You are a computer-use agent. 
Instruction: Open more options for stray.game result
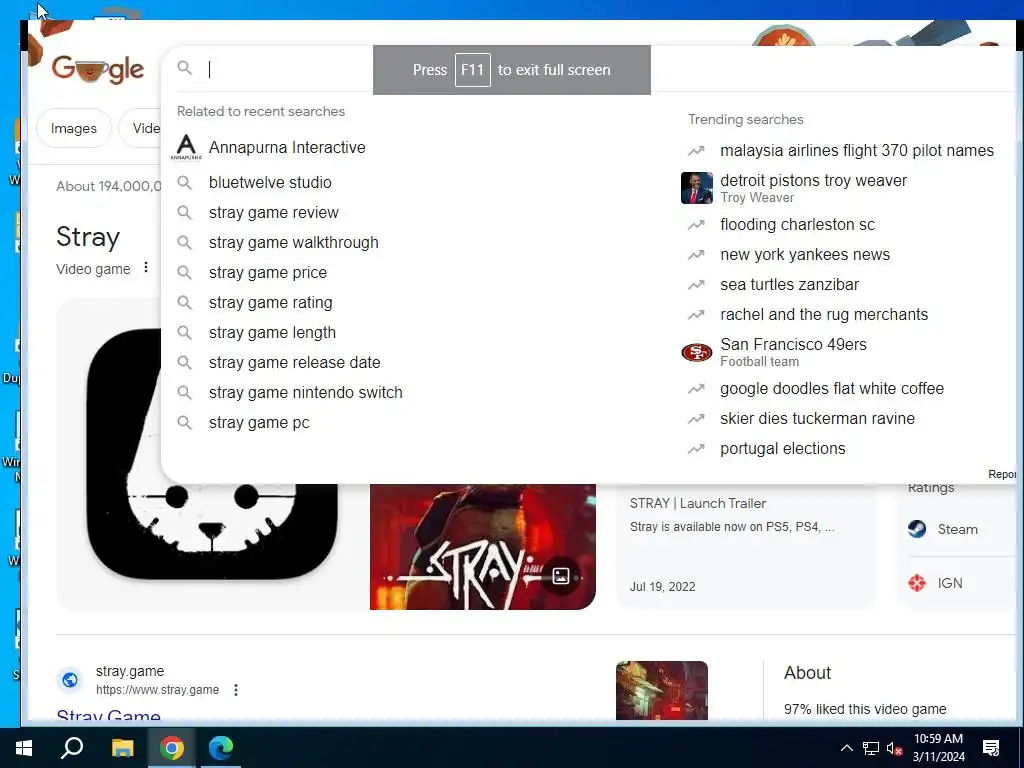pyautogui.click(x=236, y=690)
